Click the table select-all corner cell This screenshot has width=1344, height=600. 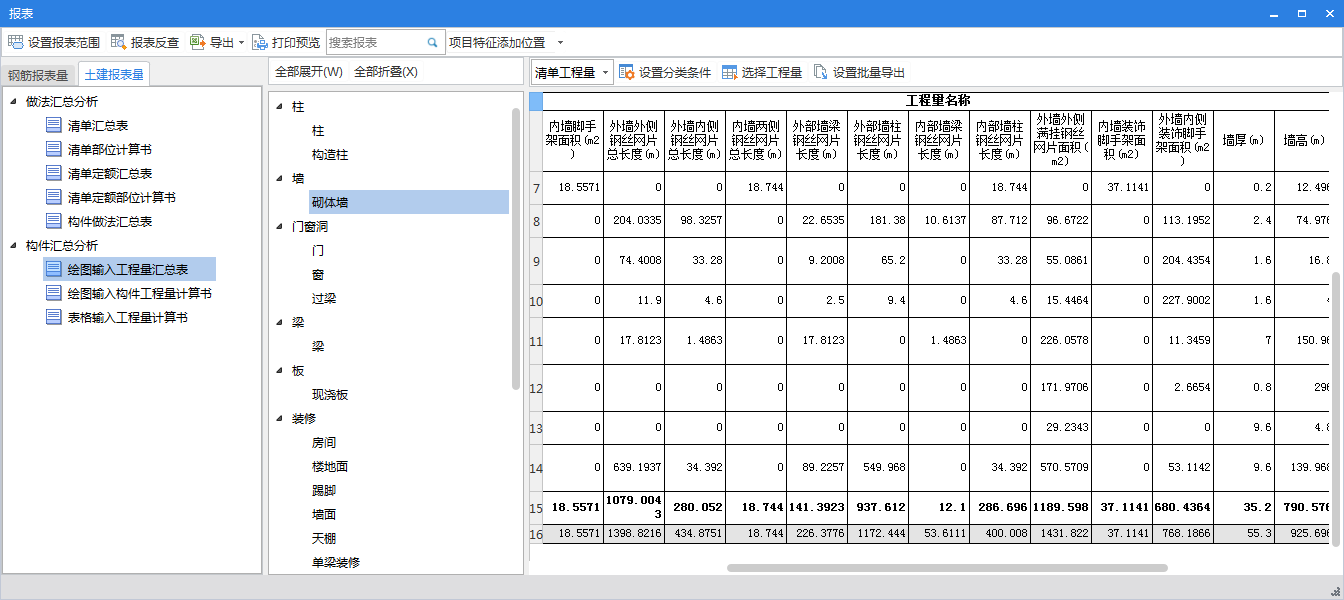(536, 101)
